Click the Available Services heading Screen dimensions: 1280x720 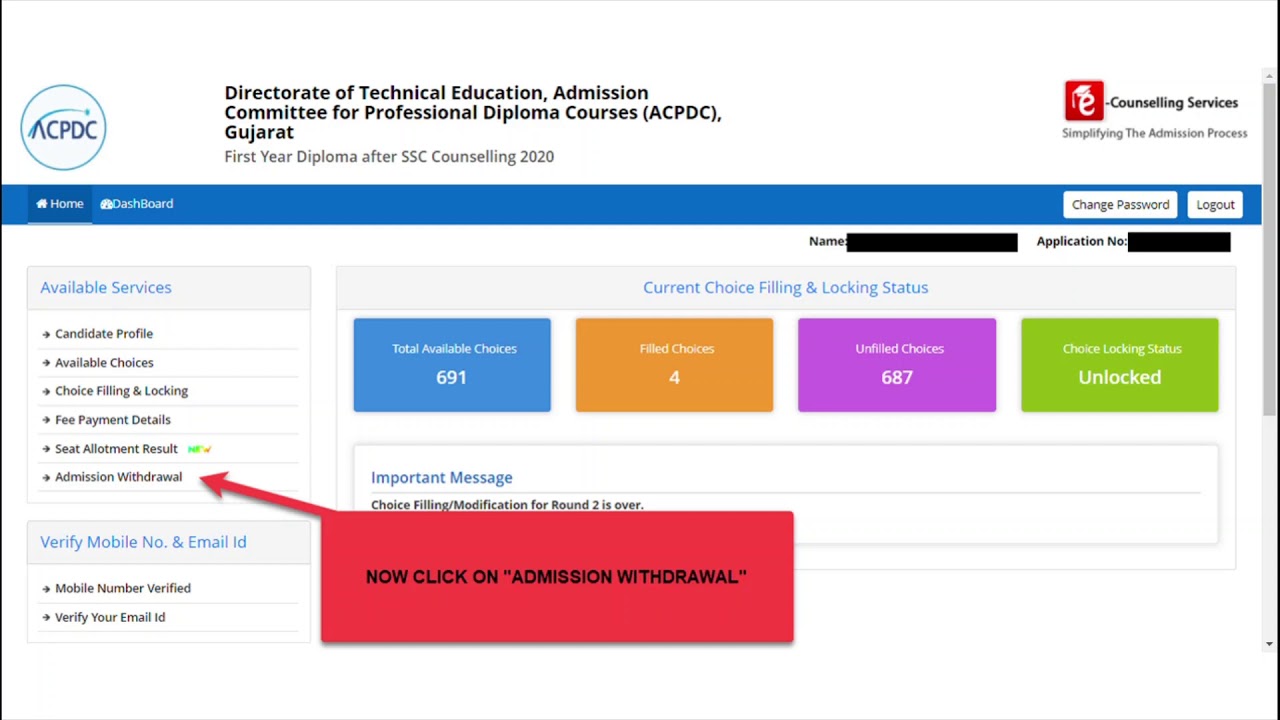[106, 288]
